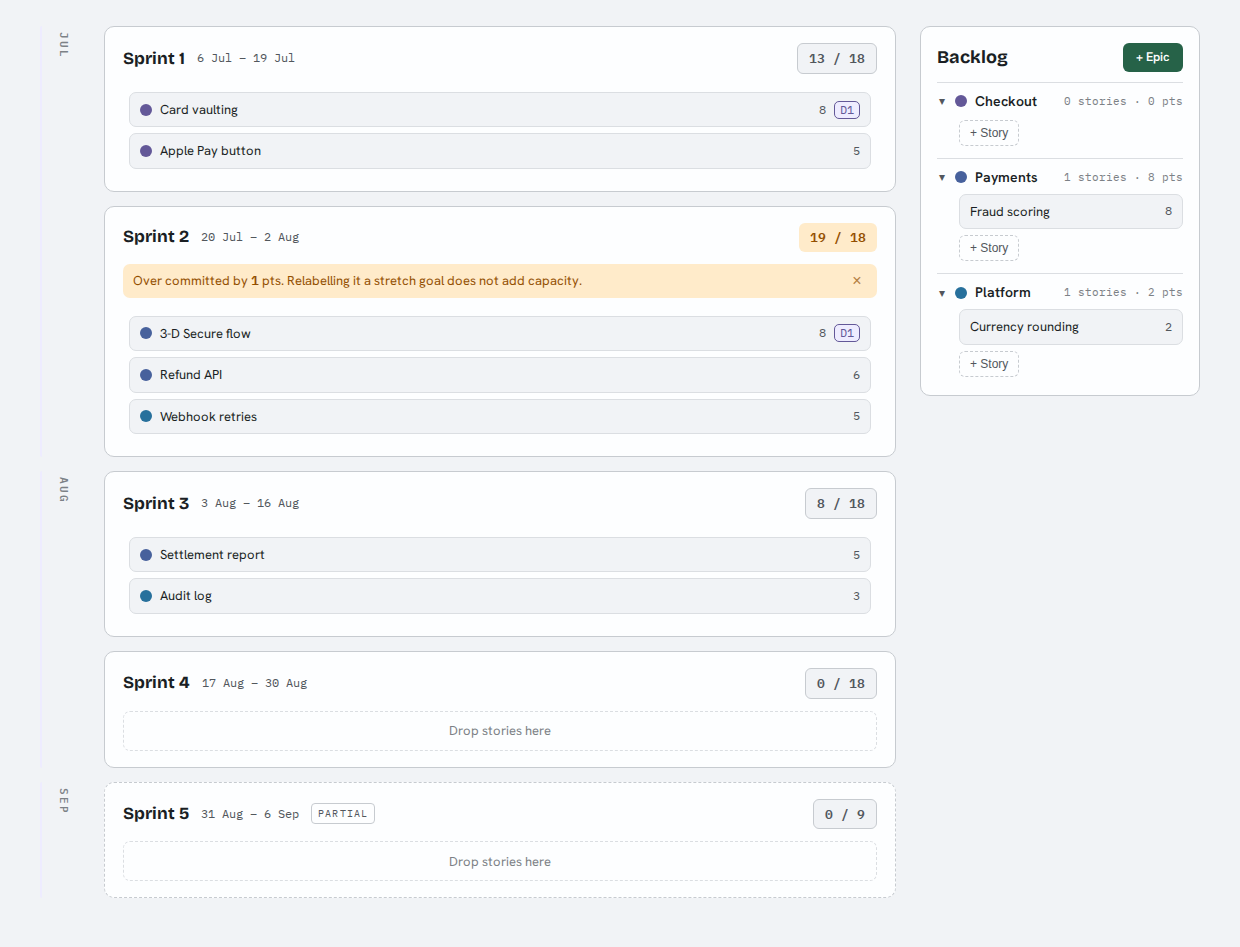Click the Sprint 4 drop stories zone
The image size is (1240, 947).
click(x=500, y=731)
